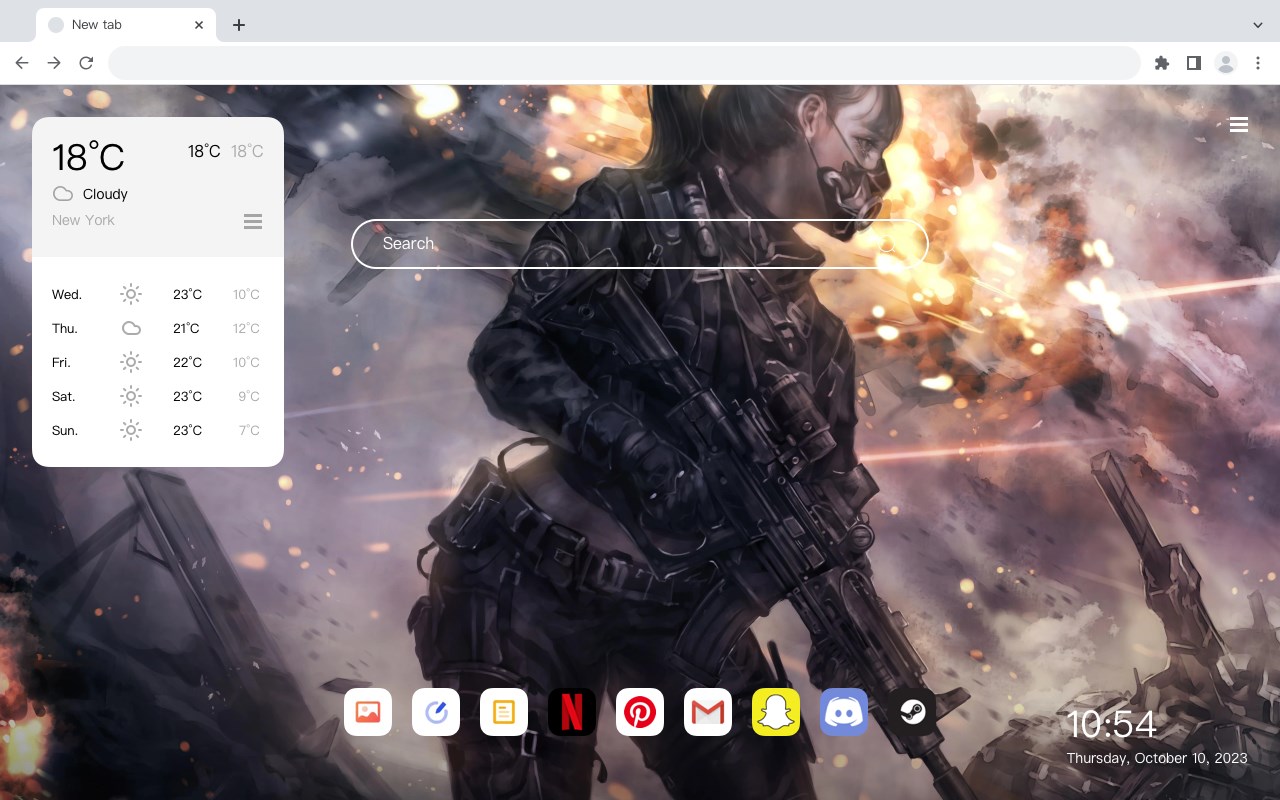Click Thursday's high of 21°C
Screen dimensions: 1280x800
(186, 328)
